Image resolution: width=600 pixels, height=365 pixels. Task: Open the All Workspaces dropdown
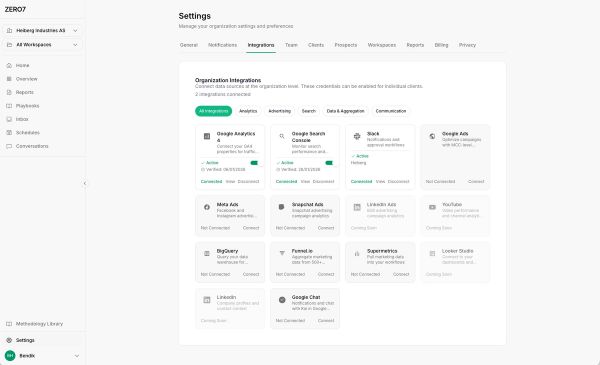click(42, 45)
